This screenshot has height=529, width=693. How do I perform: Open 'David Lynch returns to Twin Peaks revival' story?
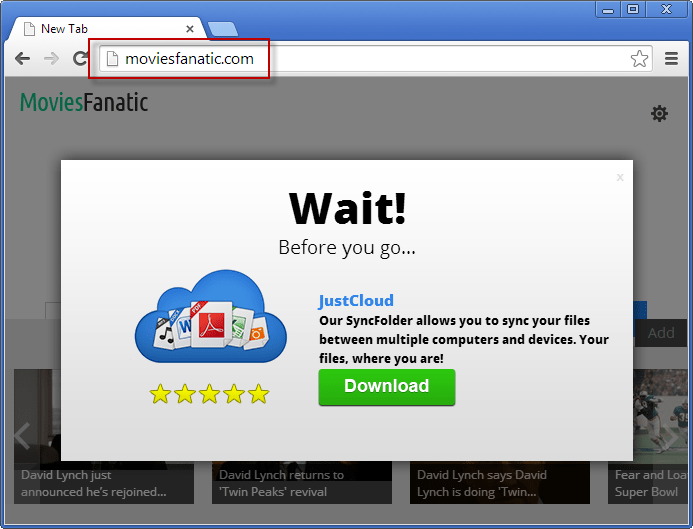click(x=302, y=483)
